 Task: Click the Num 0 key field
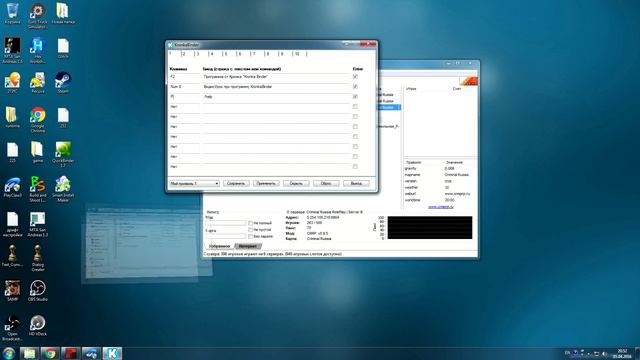[x=184, y=87]
